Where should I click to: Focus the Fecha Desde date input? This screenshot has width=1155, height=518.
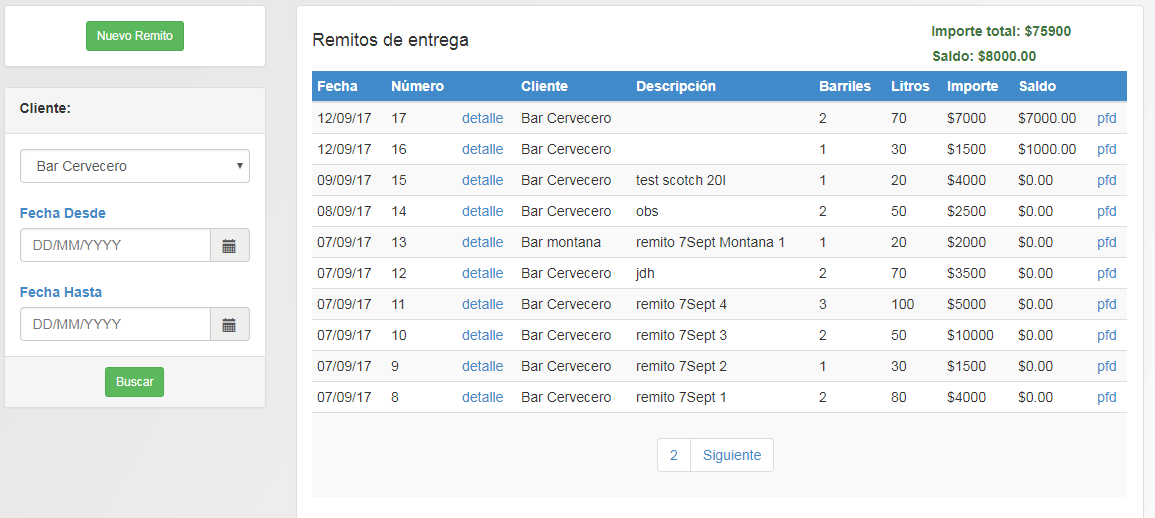(115, 245)
